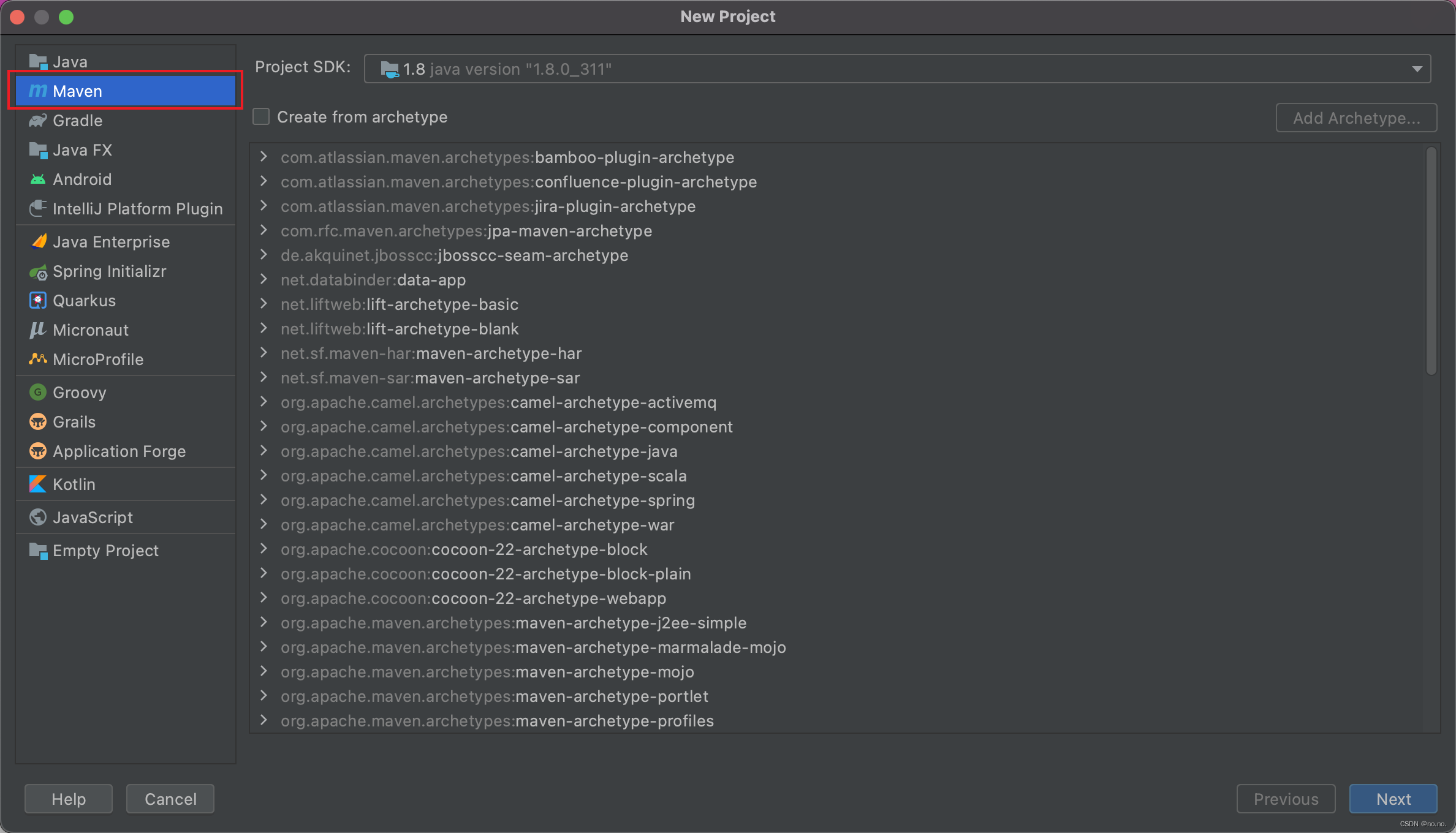This screenshot has width=1456, height=833.
Task: Click the Java Enterprise icon
Action: point(38,242)
